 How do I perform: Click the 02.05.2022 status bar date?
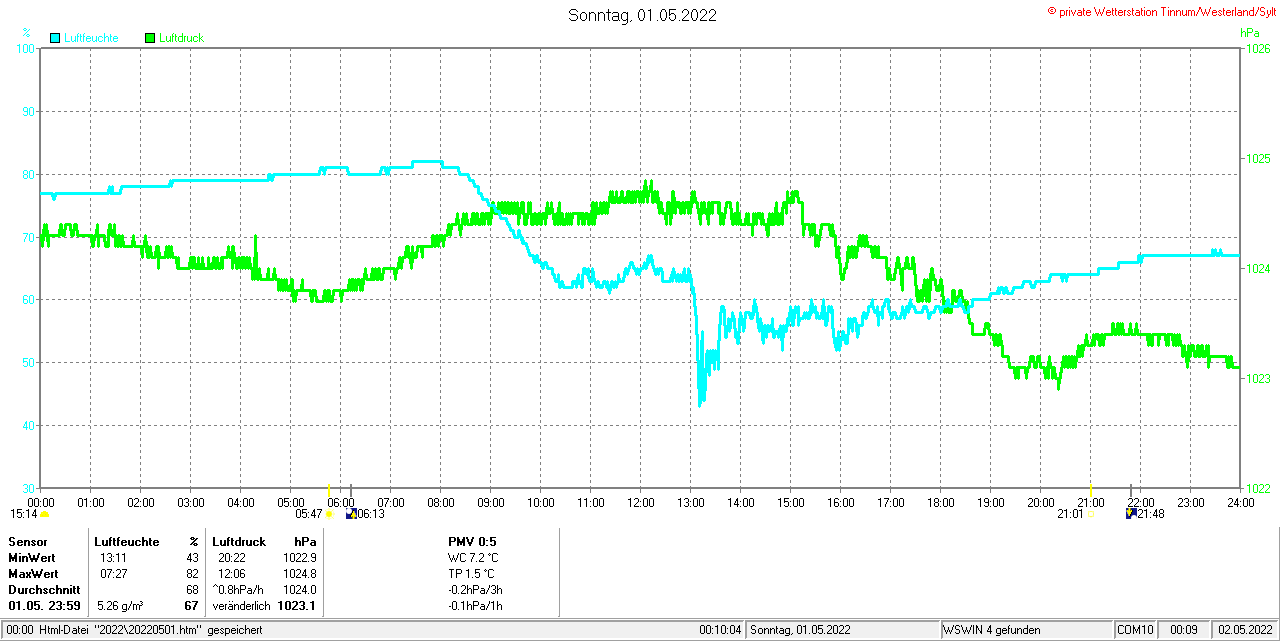[1244, 630]
